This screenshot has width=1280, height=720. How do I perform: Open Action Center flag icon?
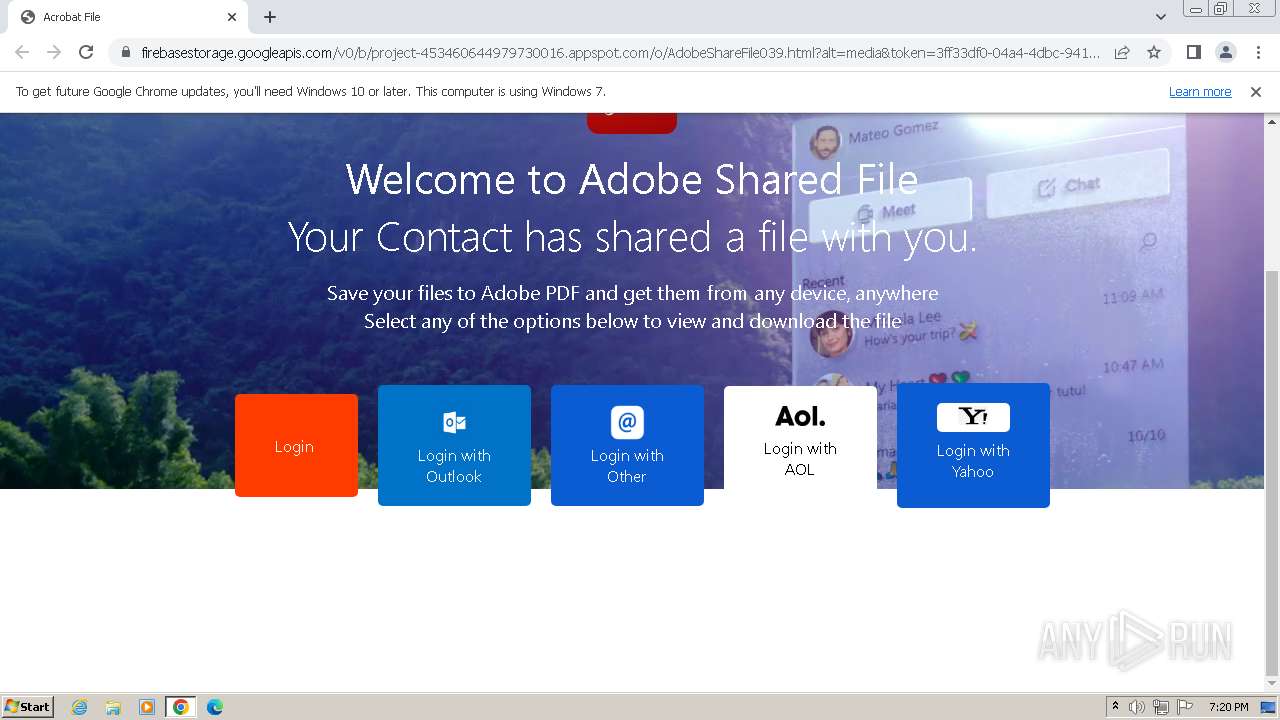coord(1185,707)
